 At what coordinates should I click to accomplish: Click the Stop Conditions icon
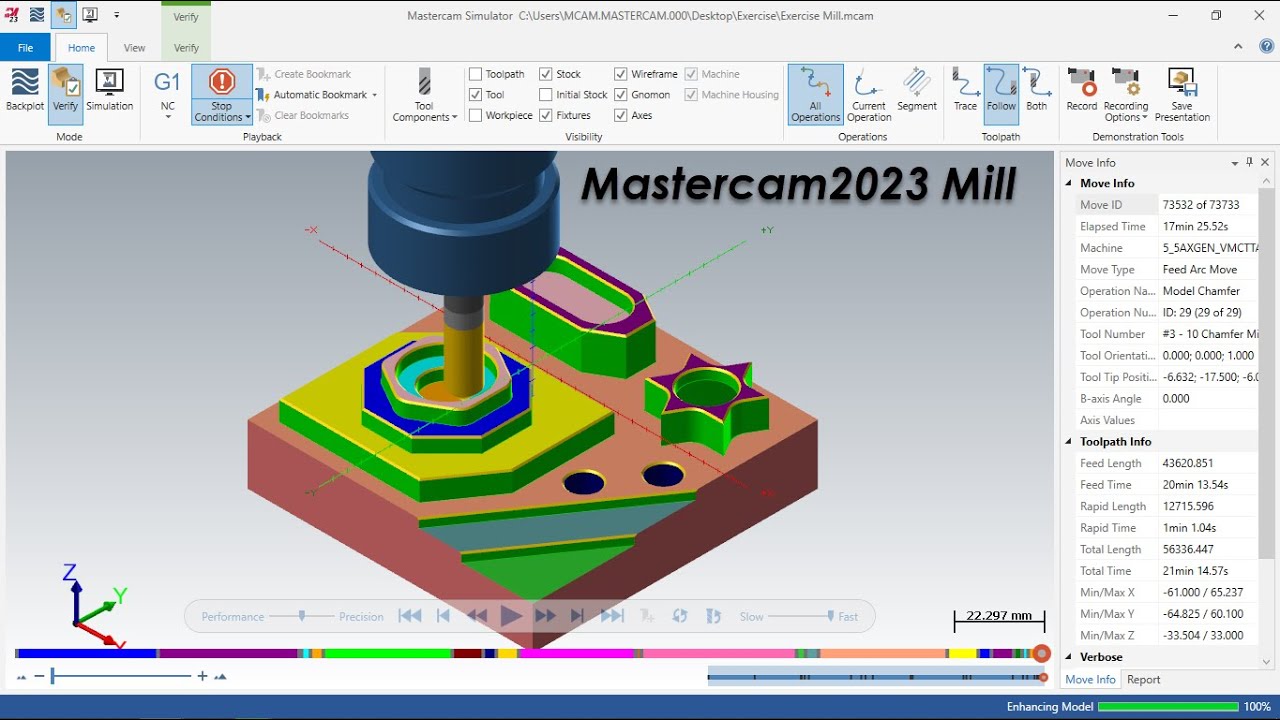[x=221, y=82]
